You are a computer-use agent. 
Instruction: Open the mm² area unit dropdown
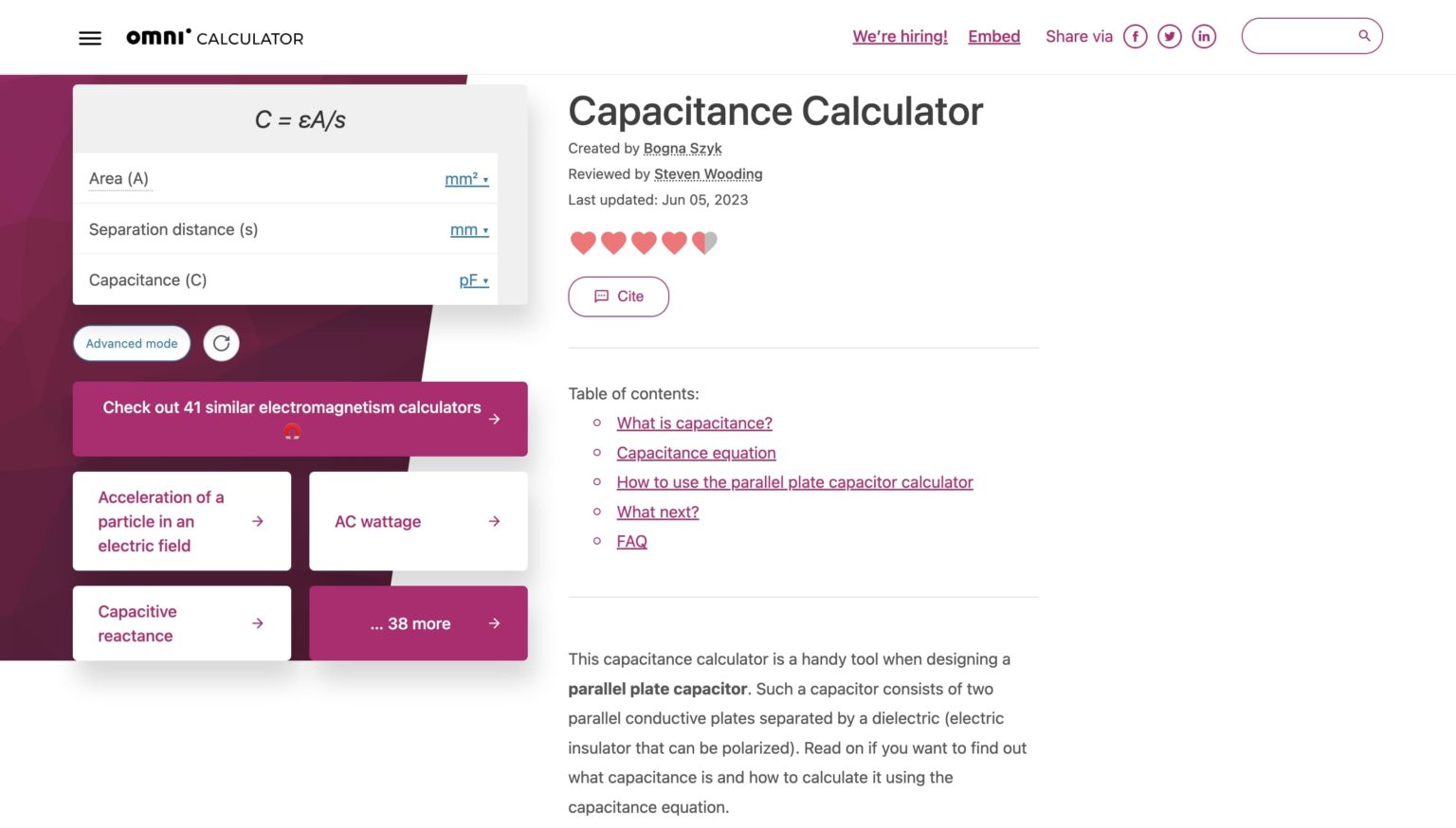[464, 179]
